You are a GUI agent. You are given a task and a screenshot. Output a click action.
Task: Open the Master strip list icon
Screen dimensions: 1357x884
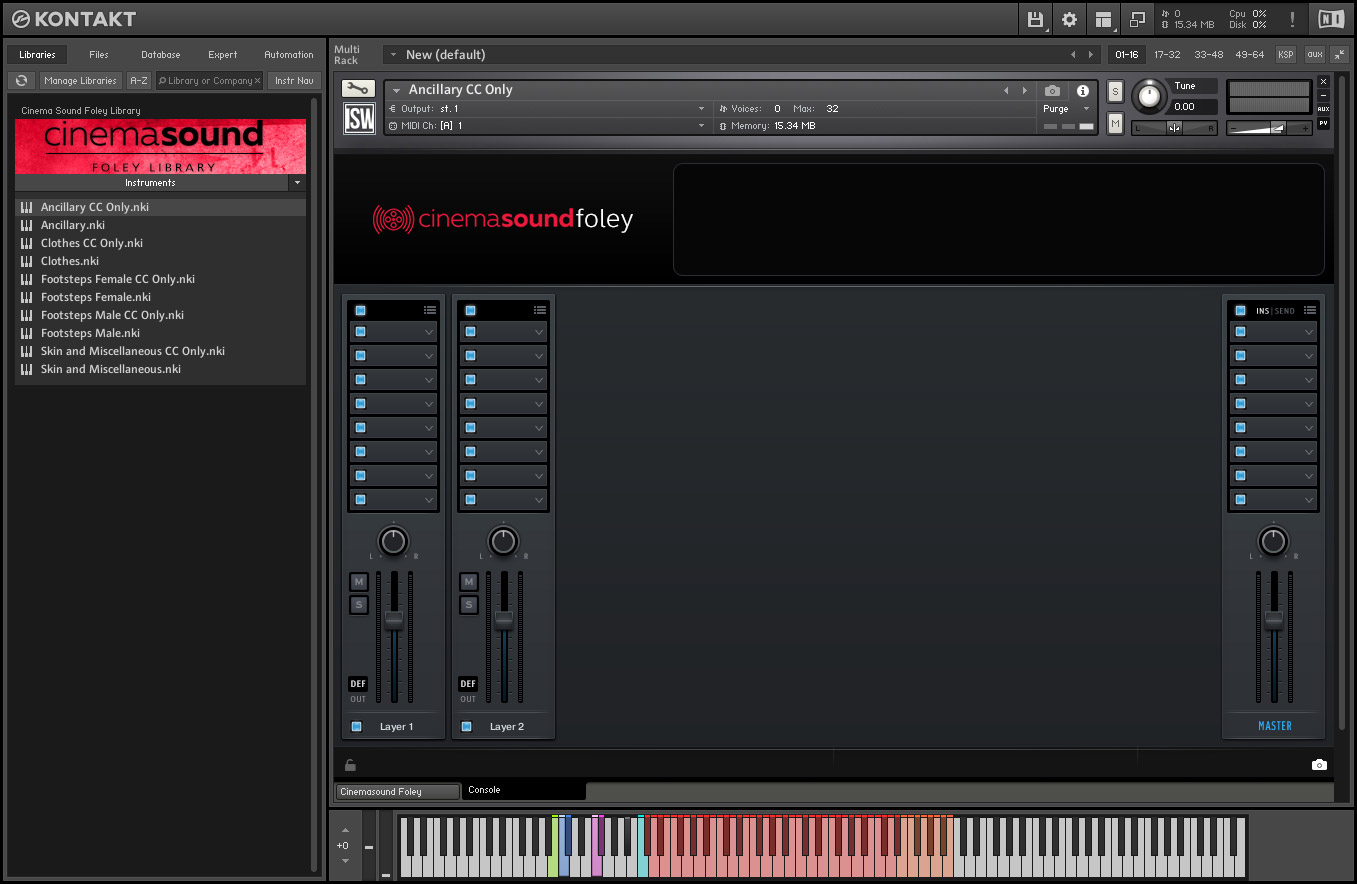coord(1310,310)
